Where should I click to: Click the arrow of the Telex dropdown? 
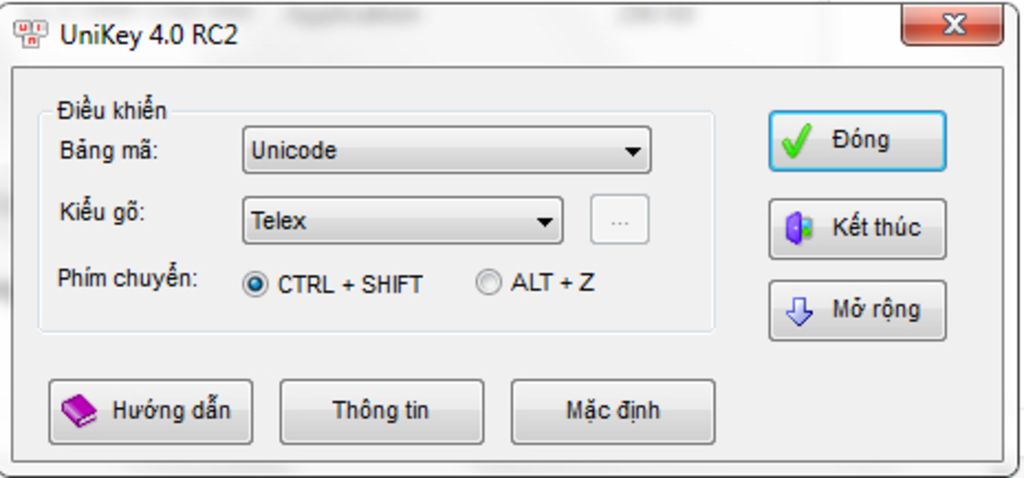pyautogui.click(x=544, y=221)
